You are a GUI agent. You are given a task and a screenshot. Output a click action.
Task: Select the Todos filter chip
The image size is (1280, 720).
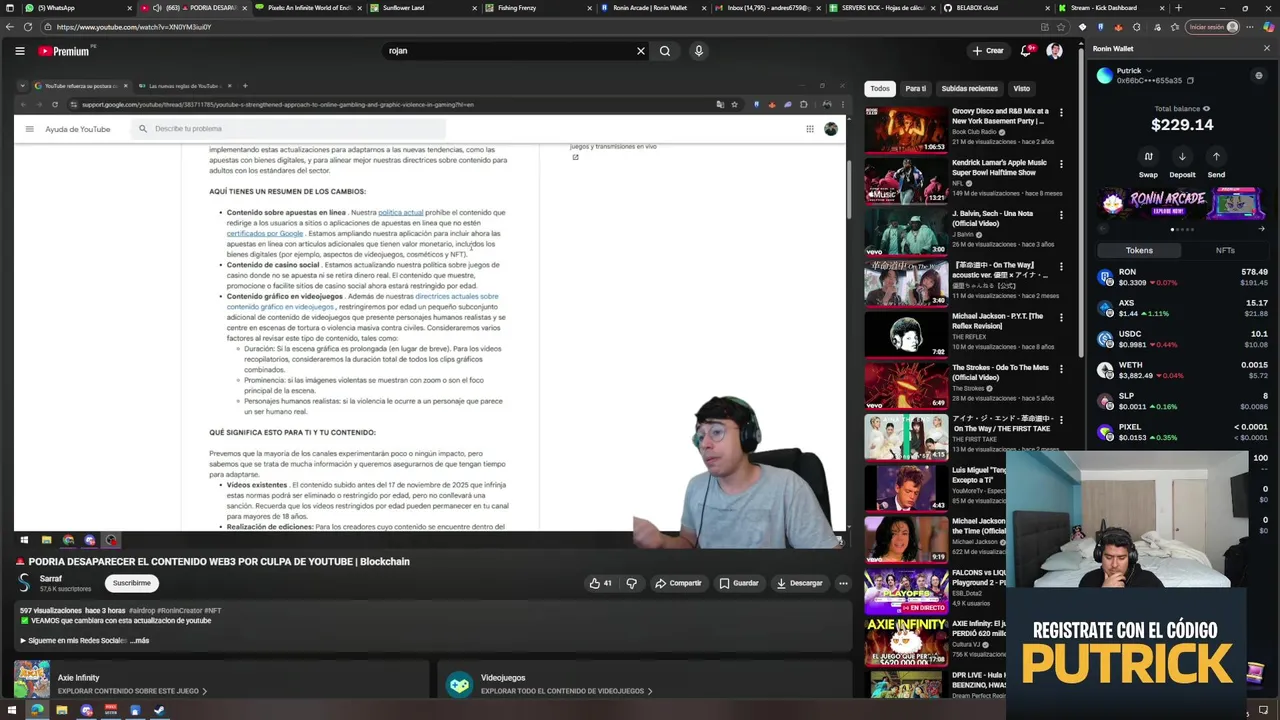(879, 88)
